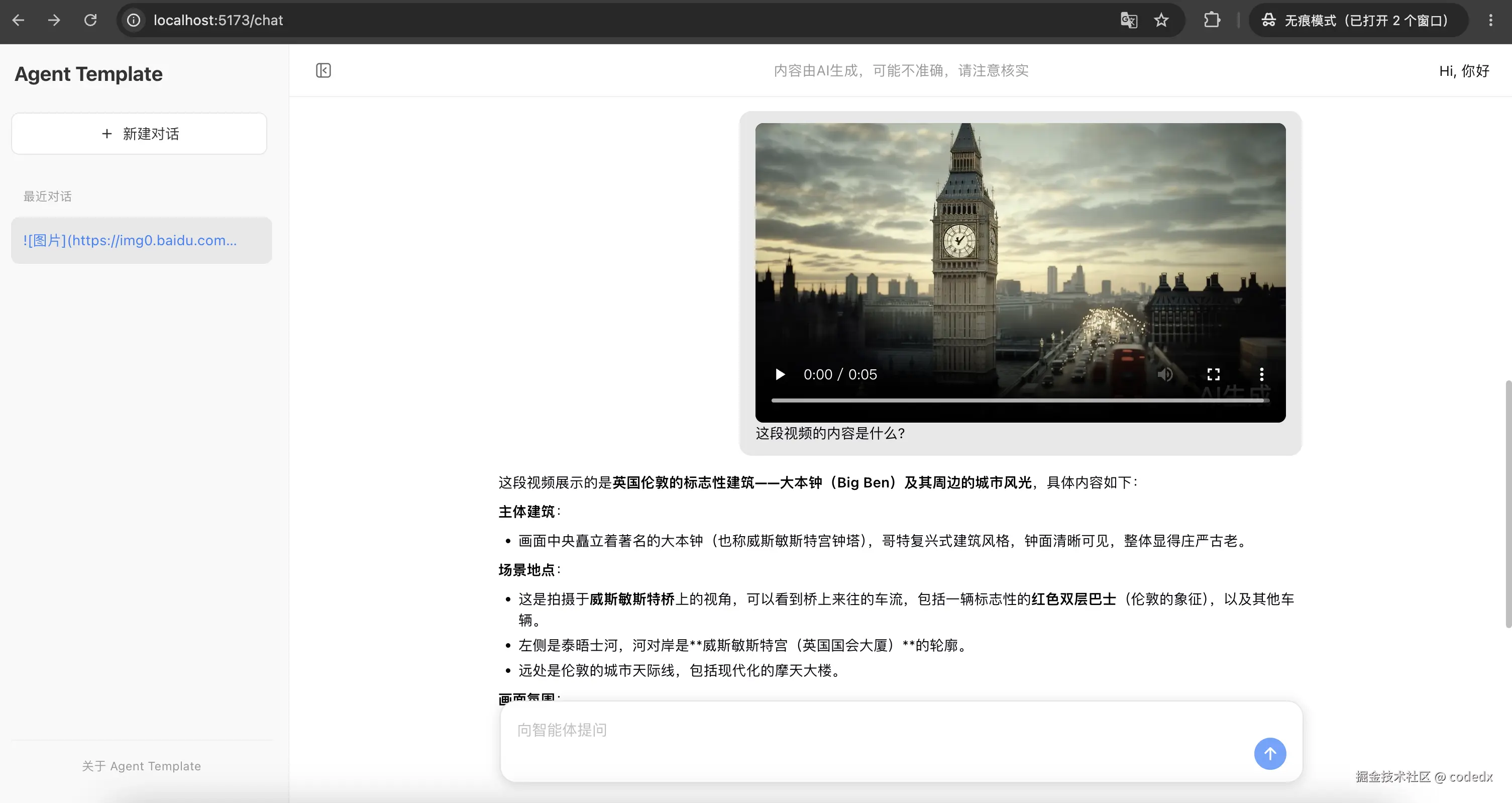Viewport: 1512px width, 803px height.
Task: Open recent chat ![图片](https://img0.baidu.com...
Action: [x=142, y=240]
